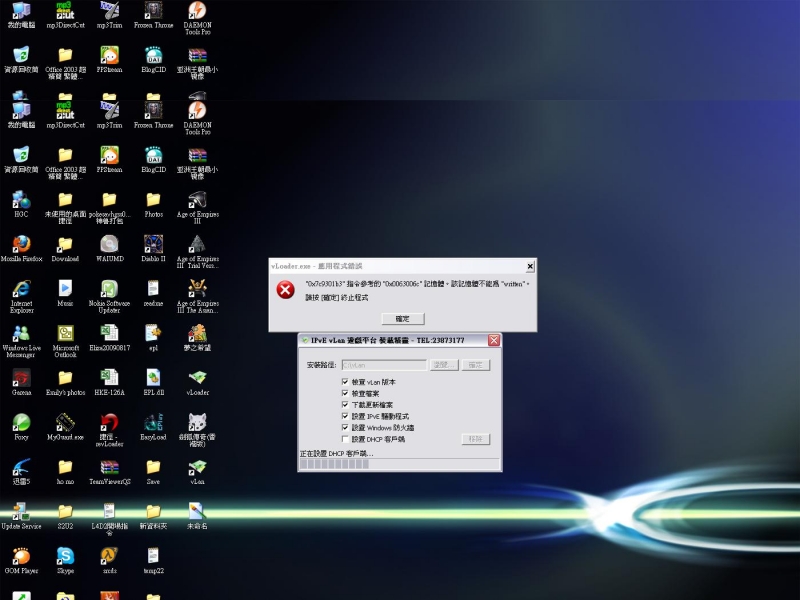Click the Diablo II game shortcut
800x600 pixels.
153,245
